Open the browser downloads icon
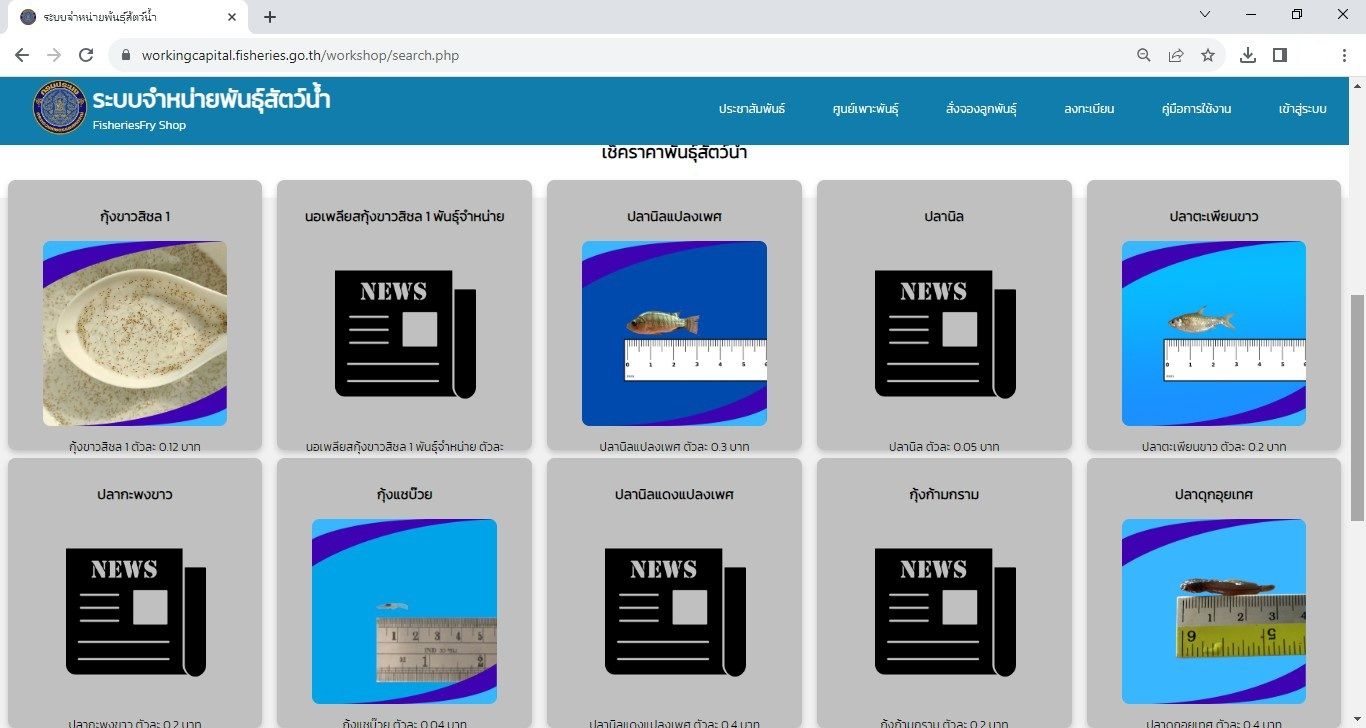Viewport: 1366px width, 728px height. (1247, 55)
